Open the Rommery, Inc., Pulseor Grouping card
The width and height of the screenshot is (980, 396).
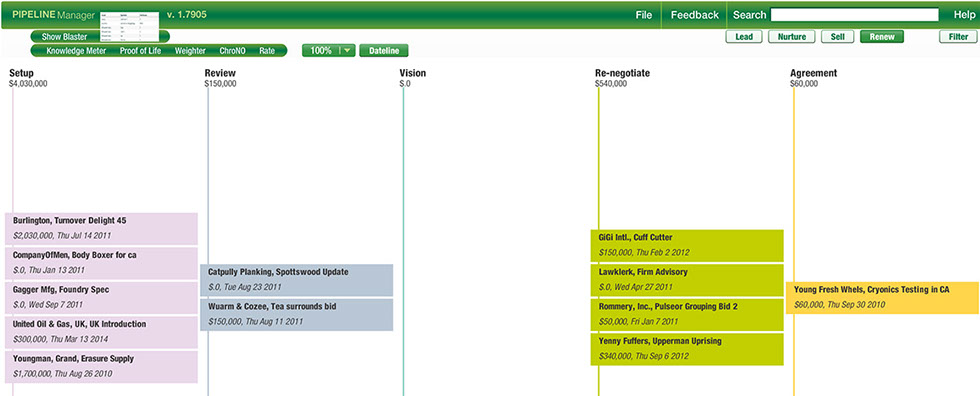687,315
